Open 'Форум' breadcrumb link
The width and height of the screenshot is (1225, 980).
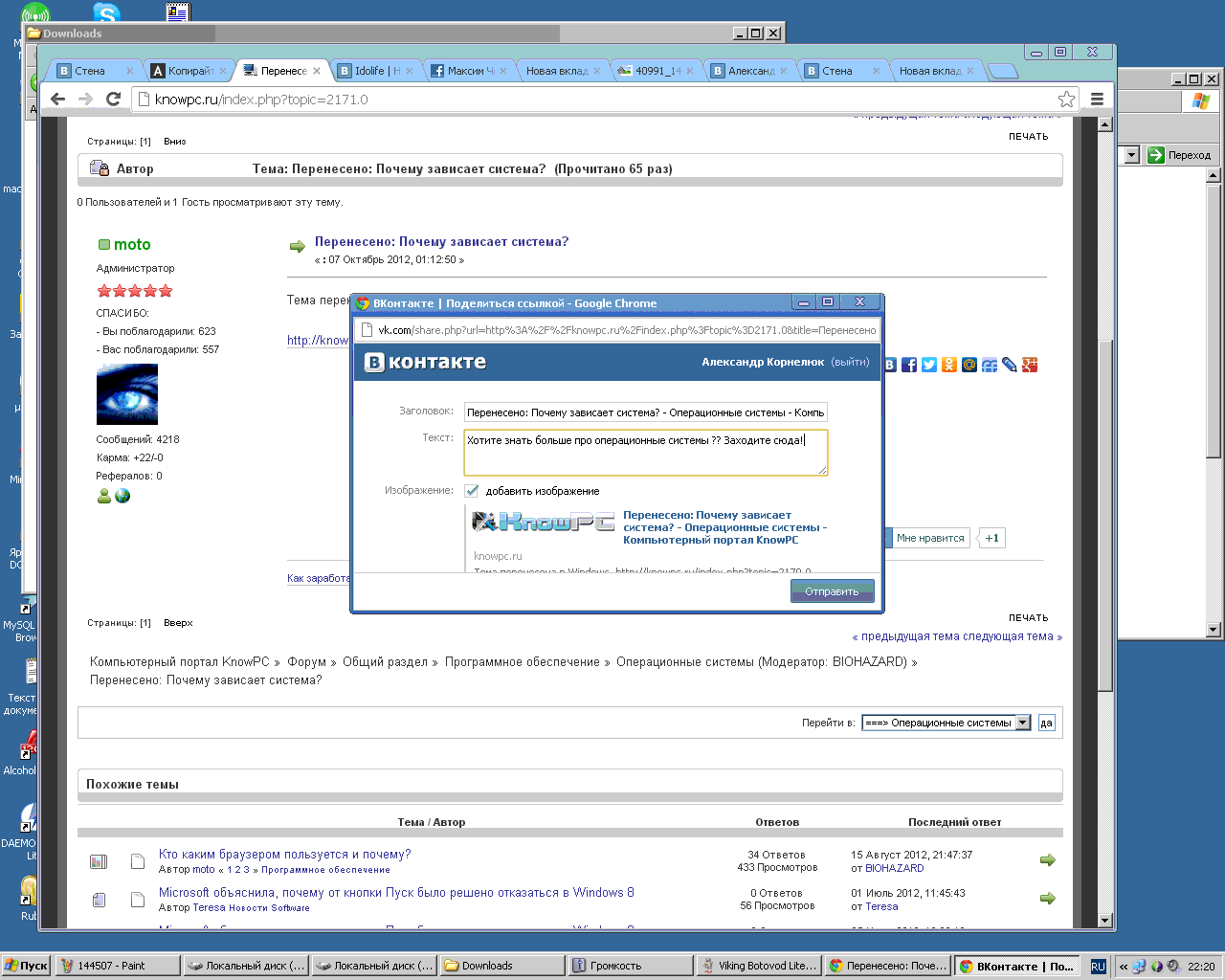[306, 662]
